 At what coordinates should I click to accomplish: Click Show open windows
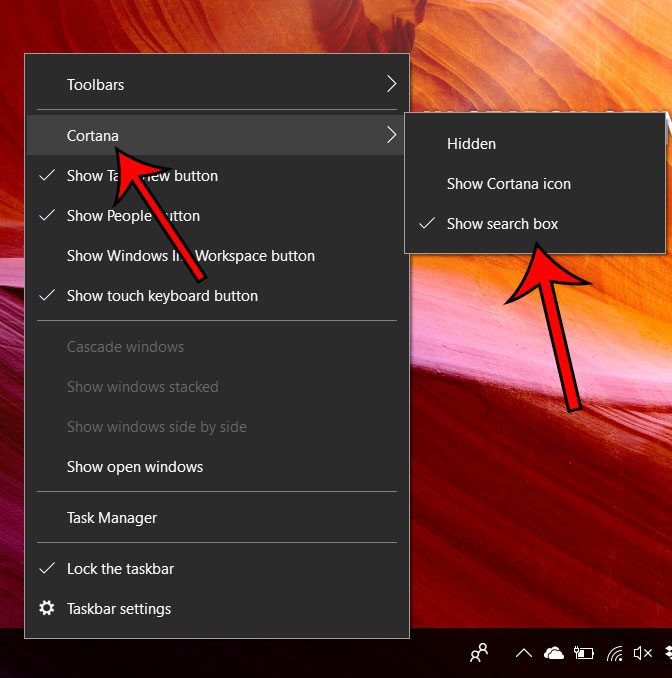135,467
